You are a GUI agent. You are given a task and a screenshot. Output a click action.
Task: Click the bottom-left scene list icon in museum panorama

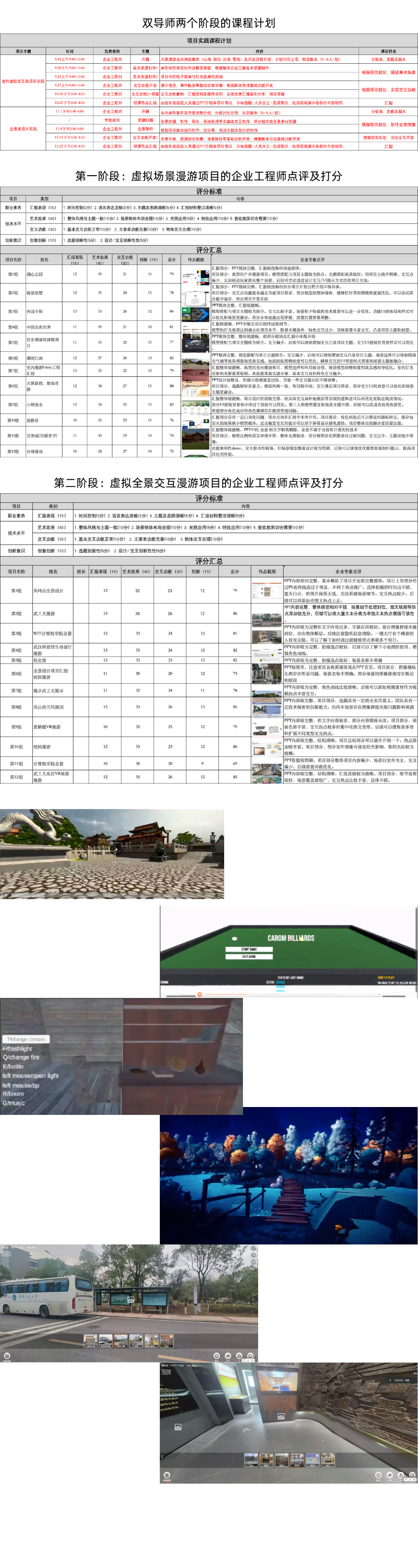coord(167,1475)
